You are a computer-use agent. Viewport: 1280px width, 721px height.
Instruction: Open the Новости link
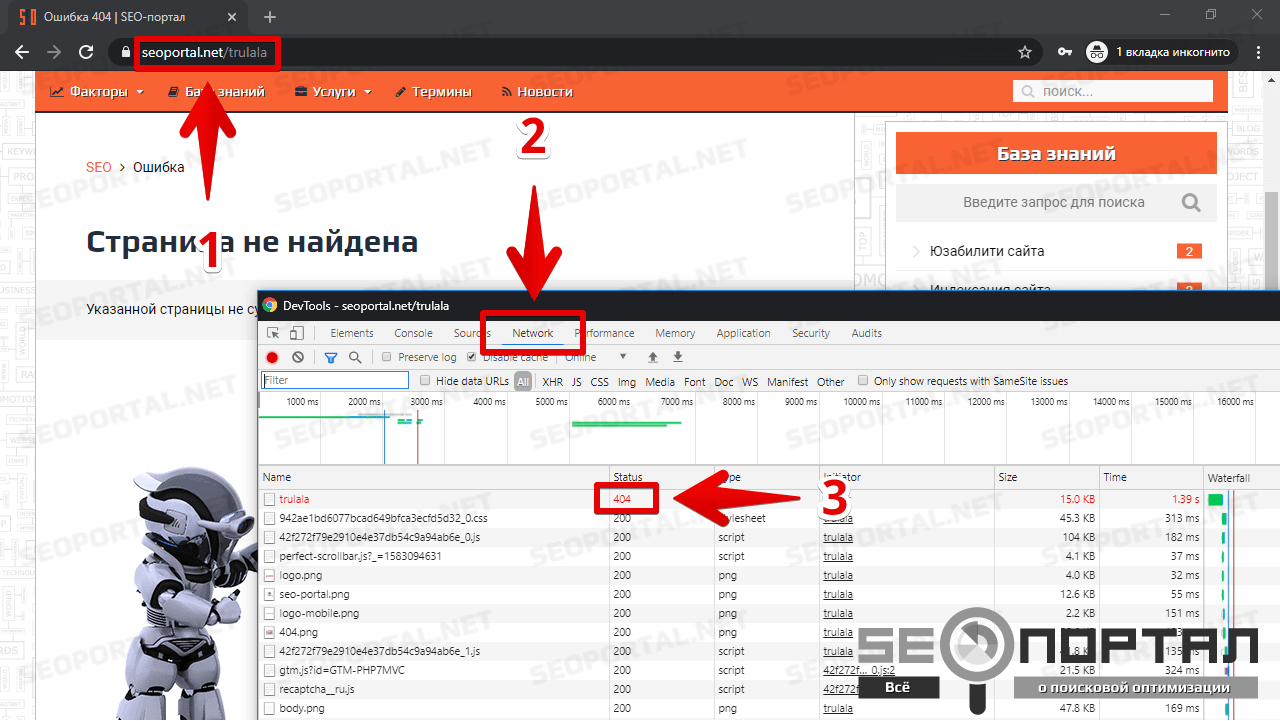pyautogui.click(x=544, y=92)
